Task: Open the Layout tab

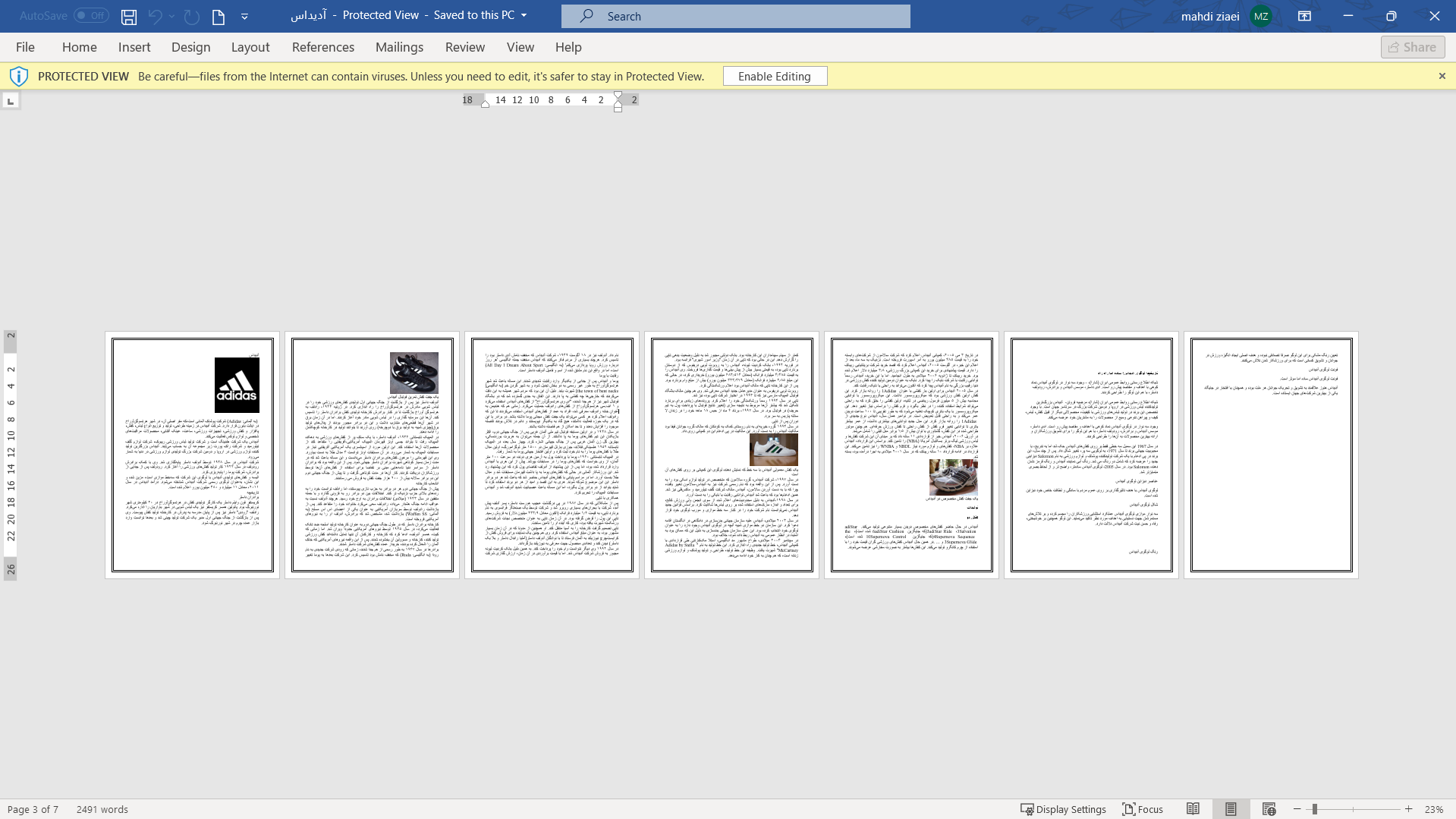Action: click(250, 47)
